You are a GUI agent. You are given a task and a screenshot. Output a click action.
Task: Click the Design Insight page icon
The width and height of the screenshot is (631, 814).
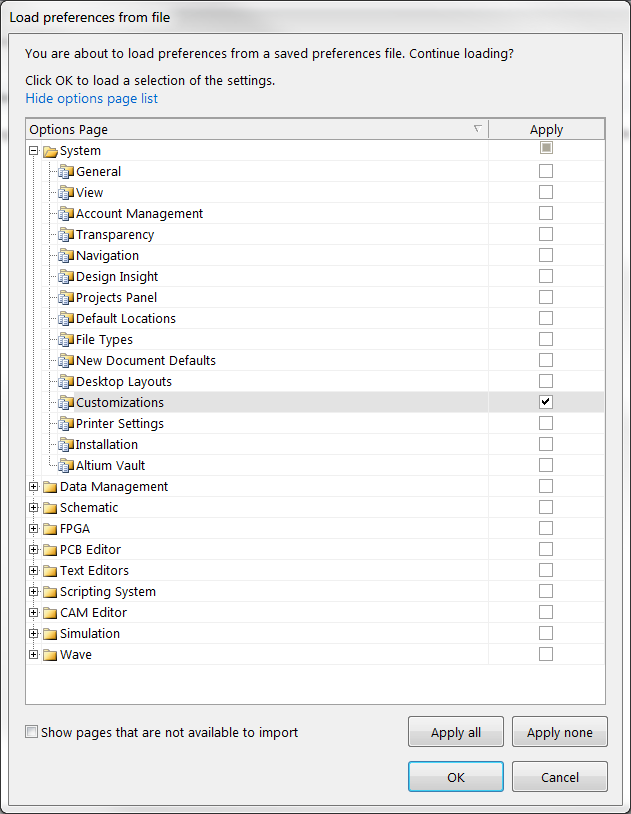[x=66, y=277]
